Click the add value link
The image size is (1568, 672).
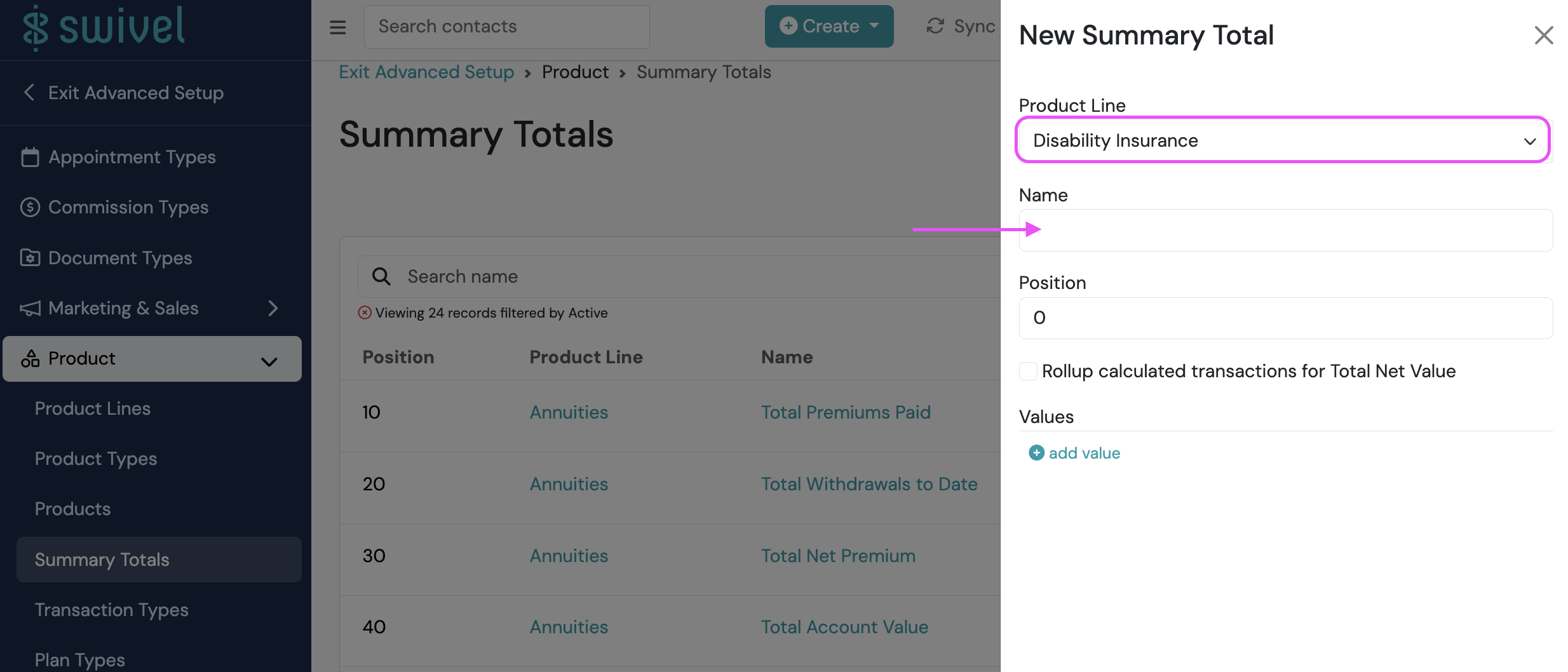tap(1084, 453)
